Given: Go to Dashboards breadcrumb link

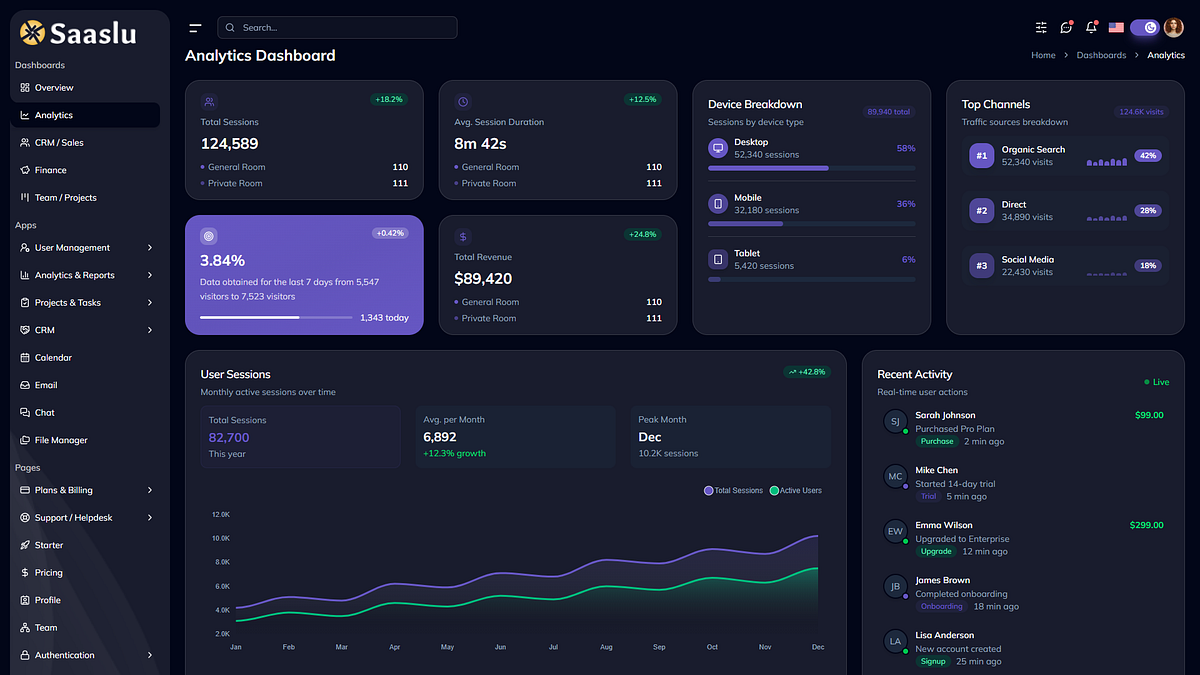Looking at the screenshot, I should 1101,55.
